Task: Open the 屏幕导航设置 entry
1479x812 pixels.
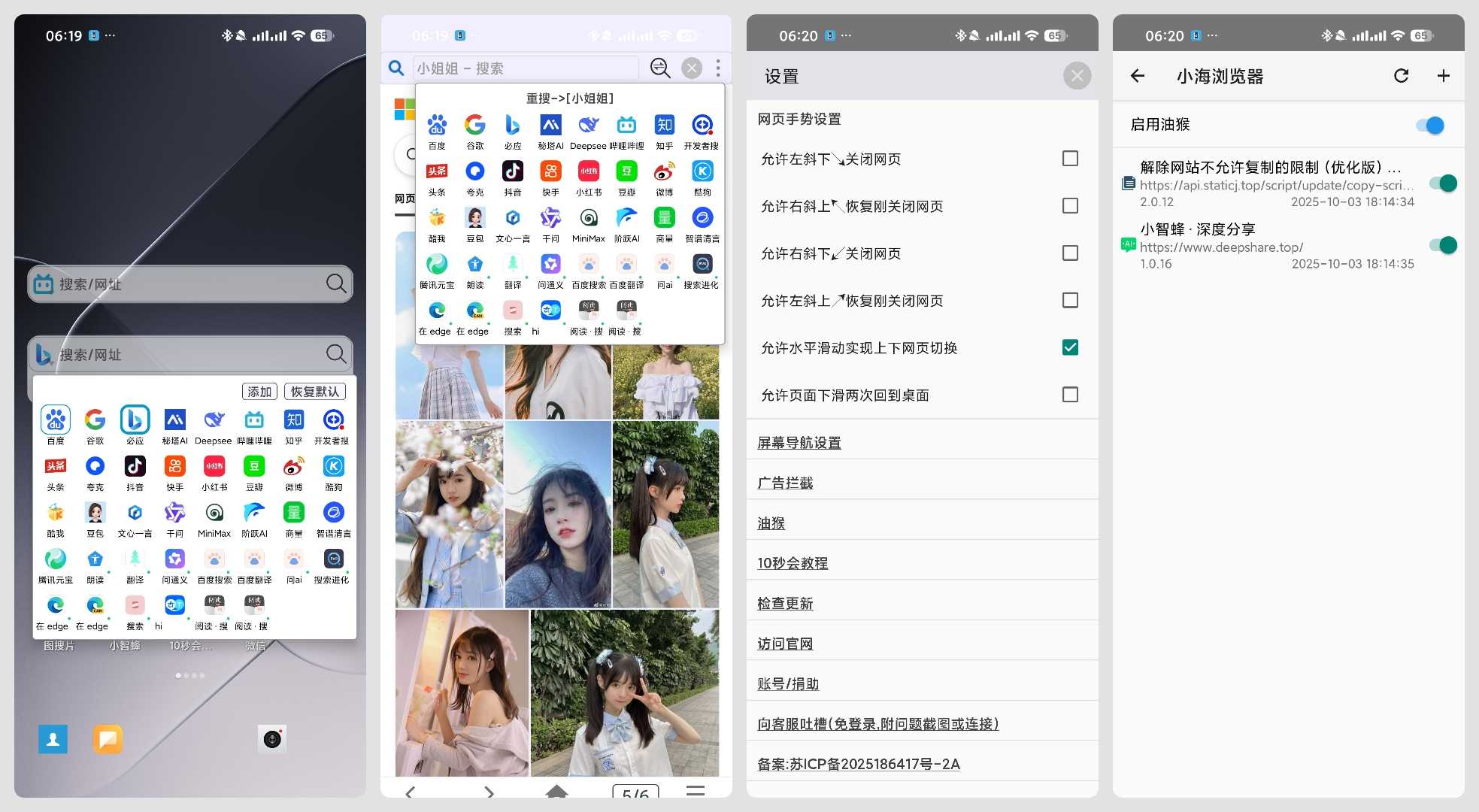Action: tap(799, 443)
